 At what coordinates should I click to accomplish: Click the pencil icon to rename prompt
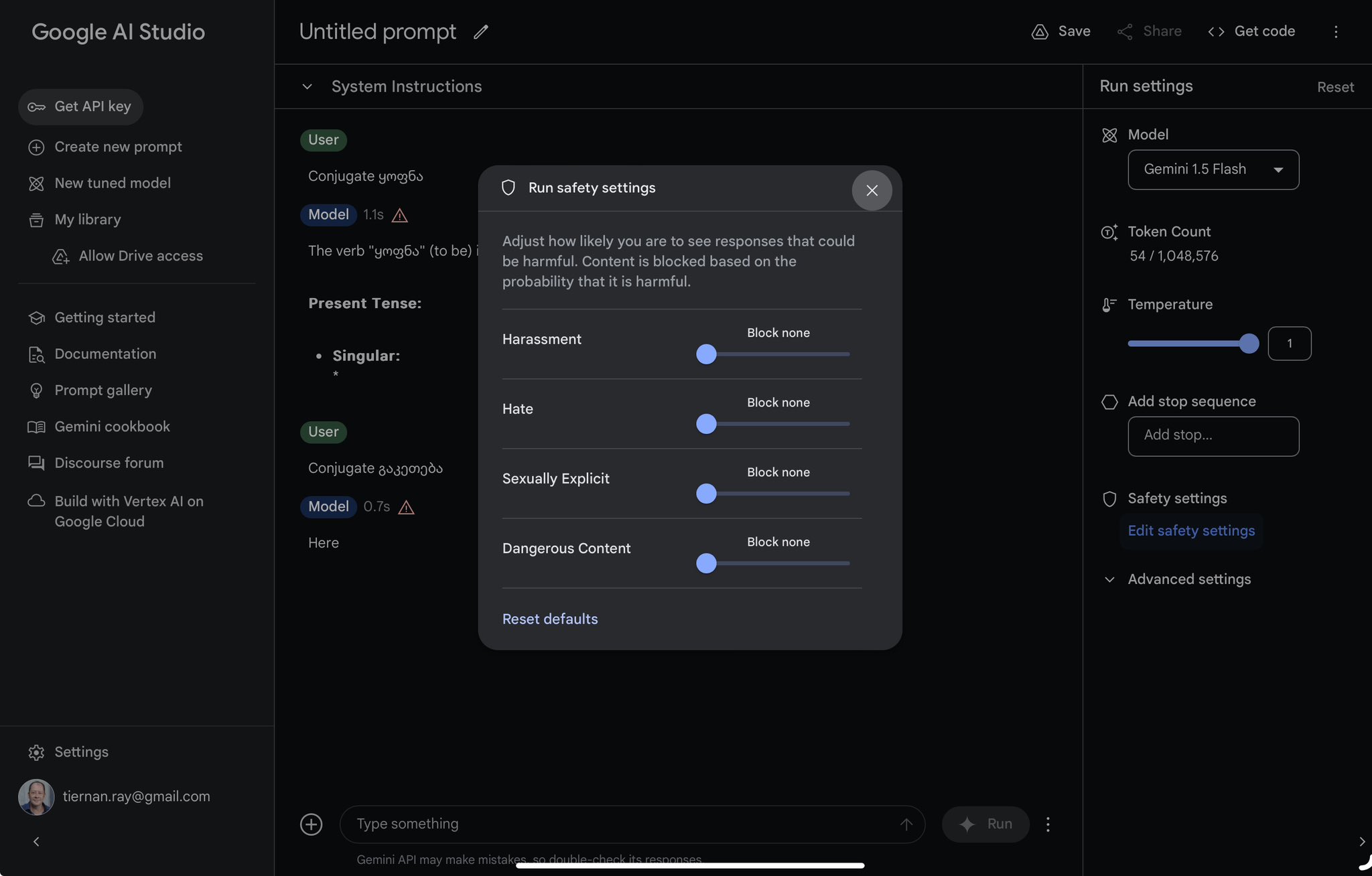pos(481,31)
